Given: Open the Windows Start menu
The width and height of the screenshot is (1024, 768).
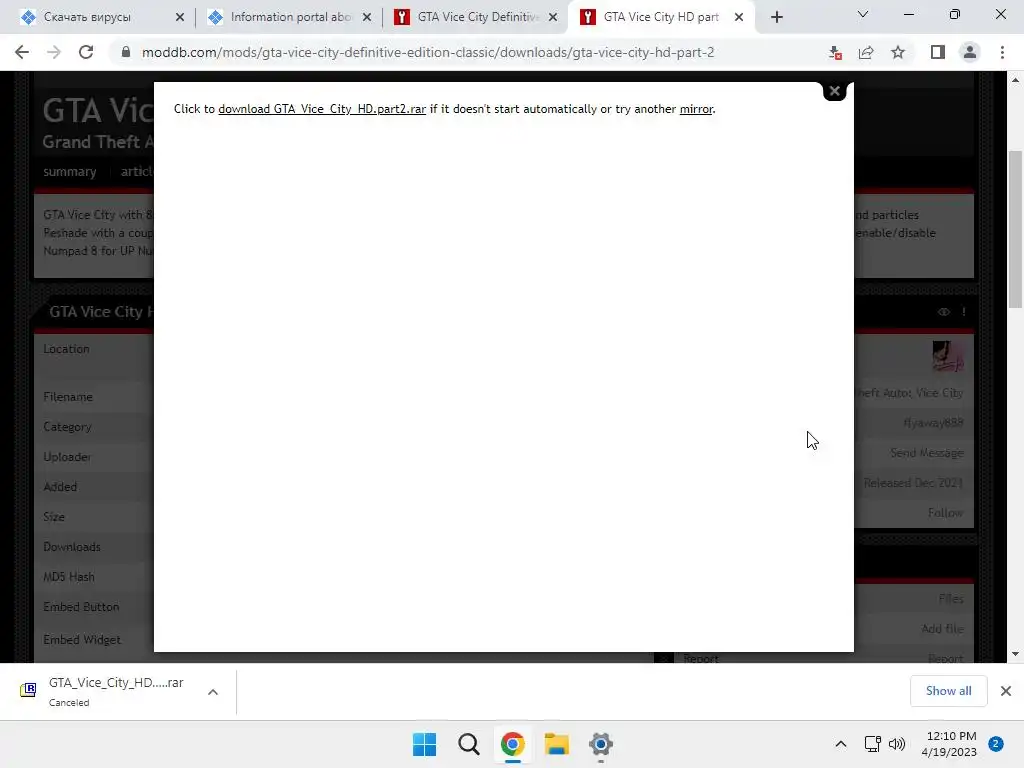Looking at the screenshot, I should (x=424, y=744).
